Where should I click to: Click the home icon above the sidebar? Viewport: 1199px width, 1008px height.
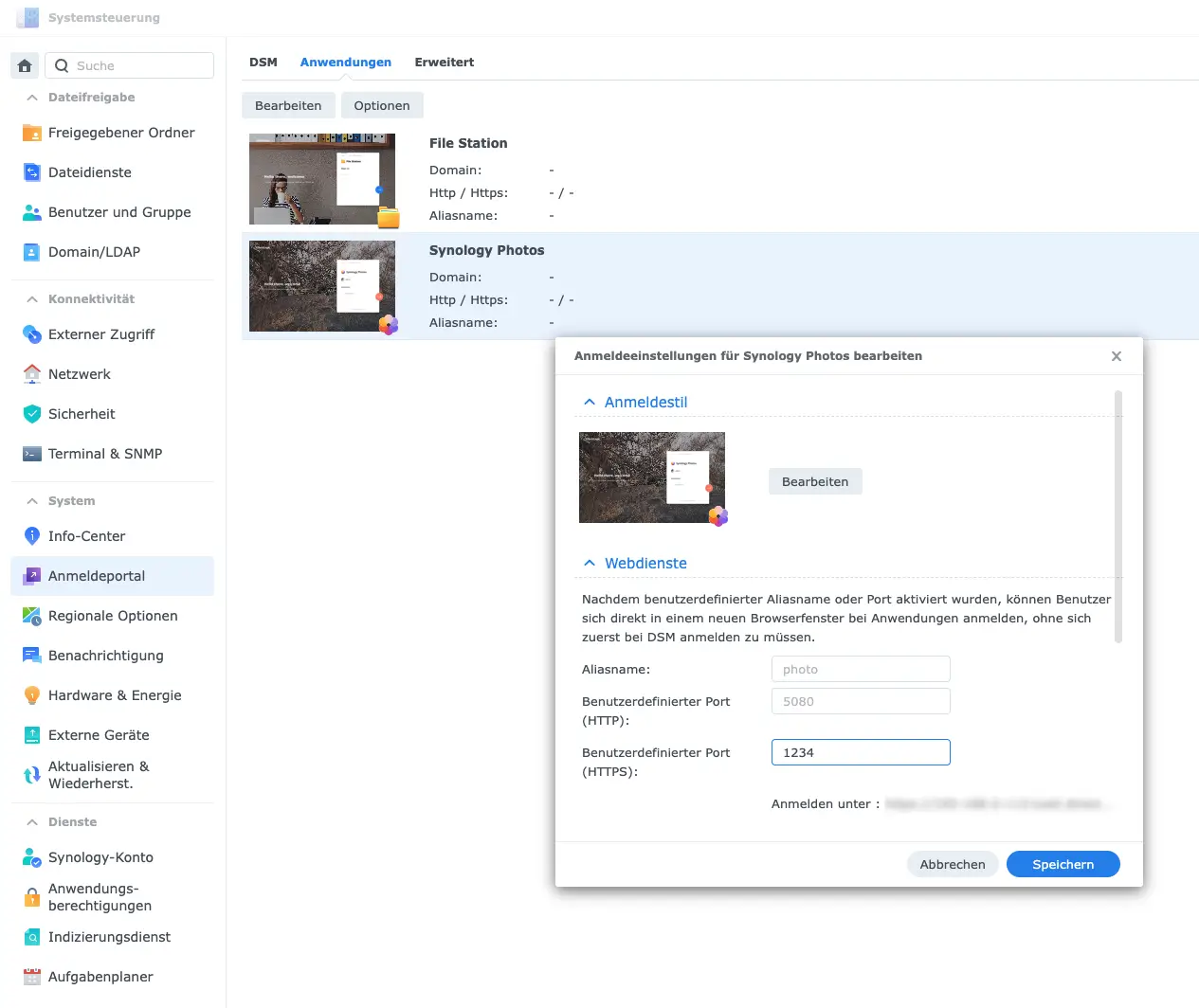(x=24, y=65)
